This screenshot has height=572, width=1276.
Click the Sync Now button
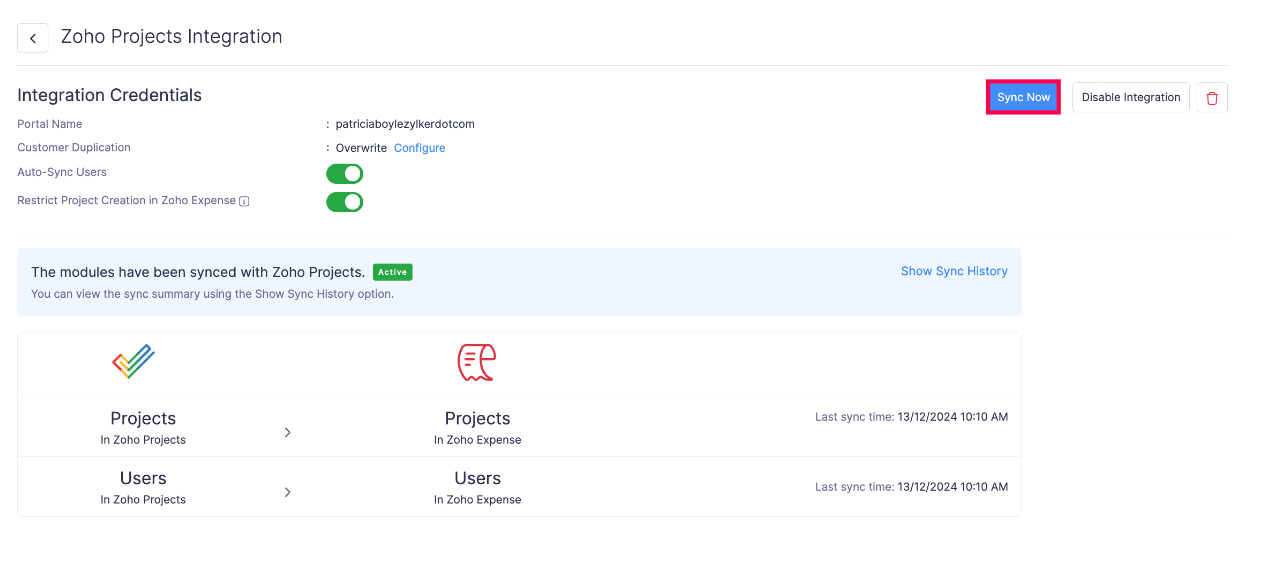[1023, 97]
